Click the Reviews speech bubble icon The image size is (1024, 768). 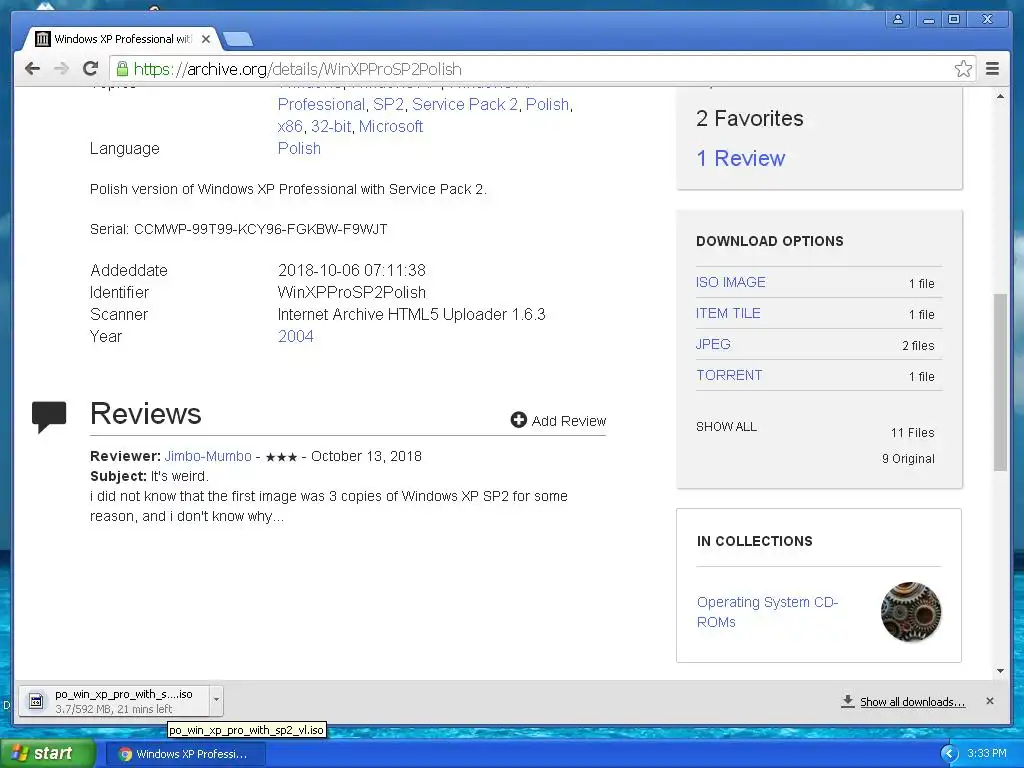49,416
